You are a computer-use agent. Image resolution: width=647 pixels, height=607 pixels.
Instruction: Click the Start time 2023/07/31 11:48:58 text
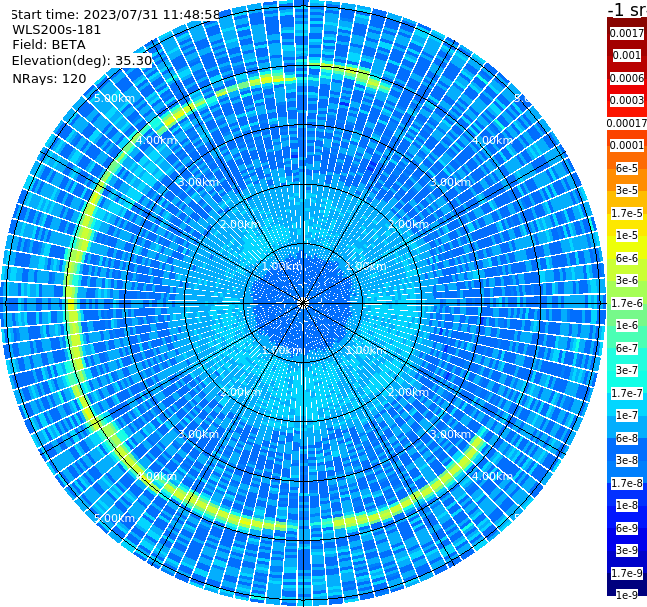coord(116,14)
